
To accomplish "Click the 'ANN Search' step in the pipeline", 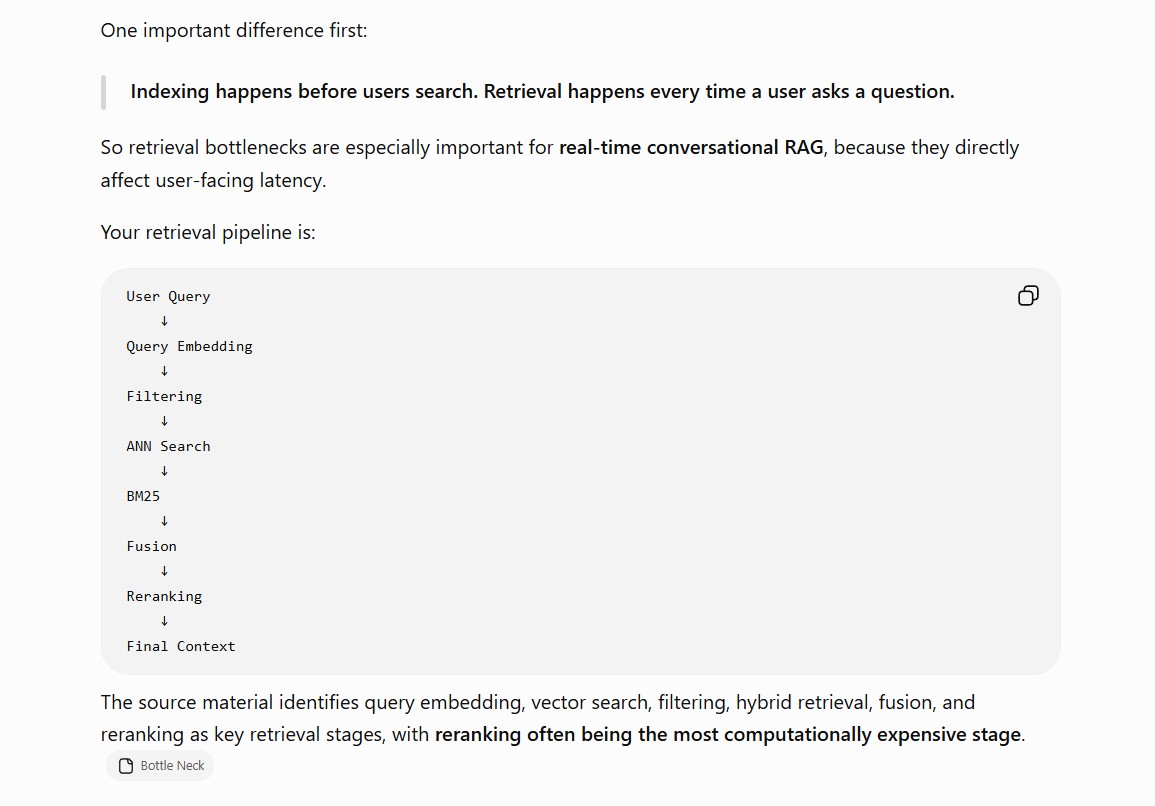I will tap(168, 446).
